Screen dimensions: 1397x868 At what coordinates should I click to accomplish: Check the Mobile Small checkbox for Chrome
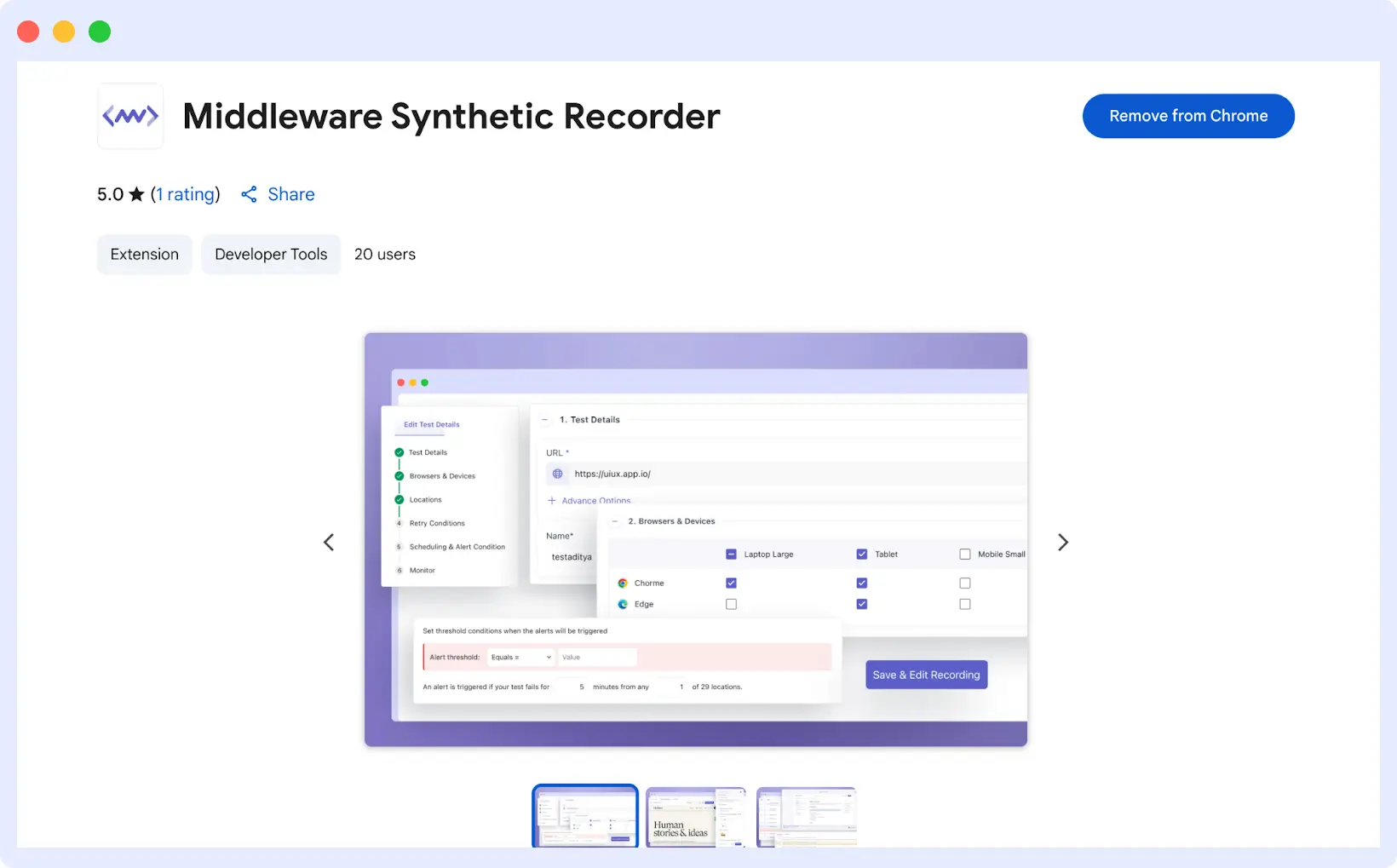click(965, 583)
